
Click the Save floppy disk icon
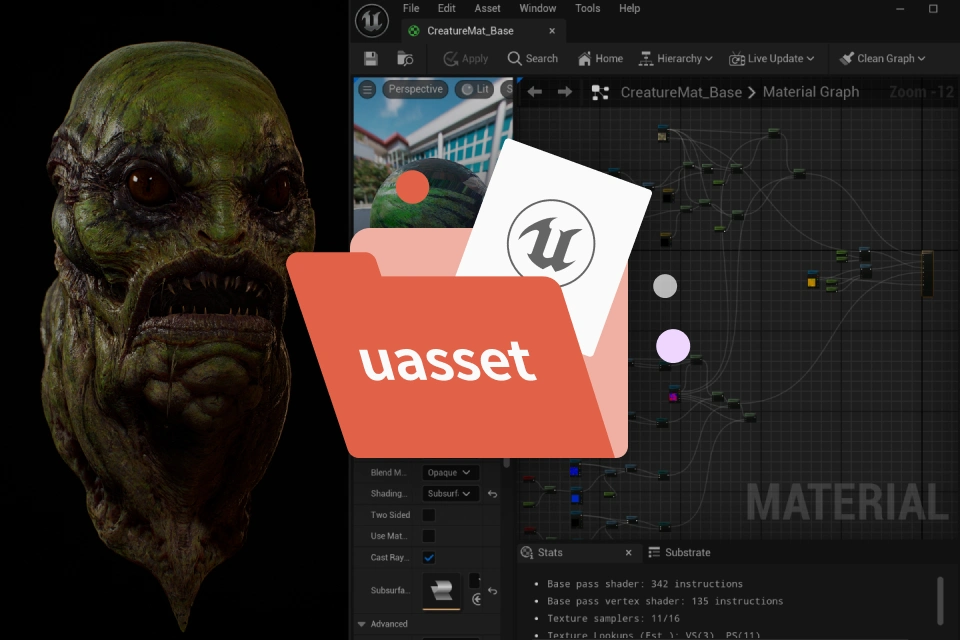(x=371, y=59)
